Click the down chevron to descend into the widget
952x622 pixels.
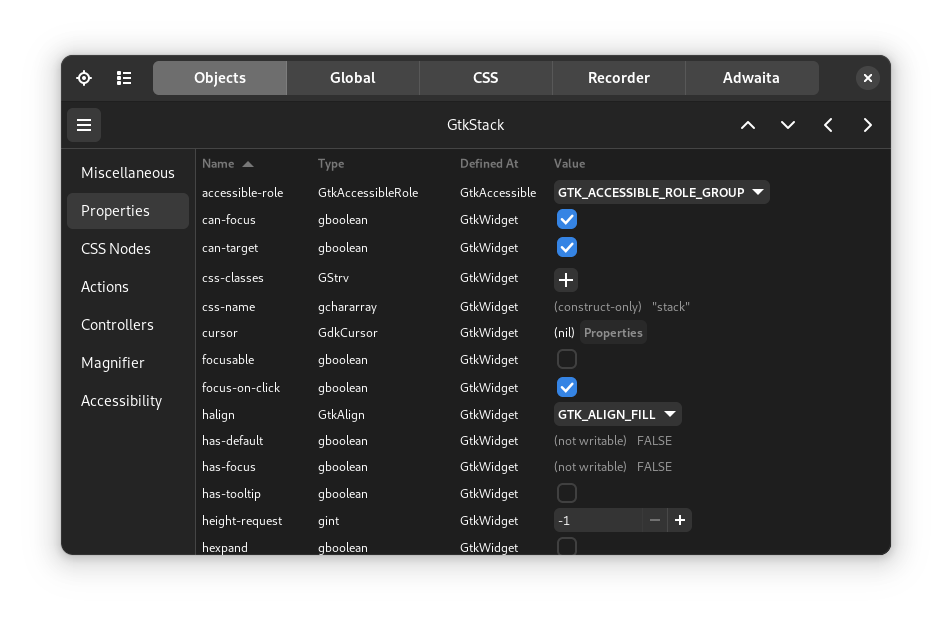tap(788, 124)
